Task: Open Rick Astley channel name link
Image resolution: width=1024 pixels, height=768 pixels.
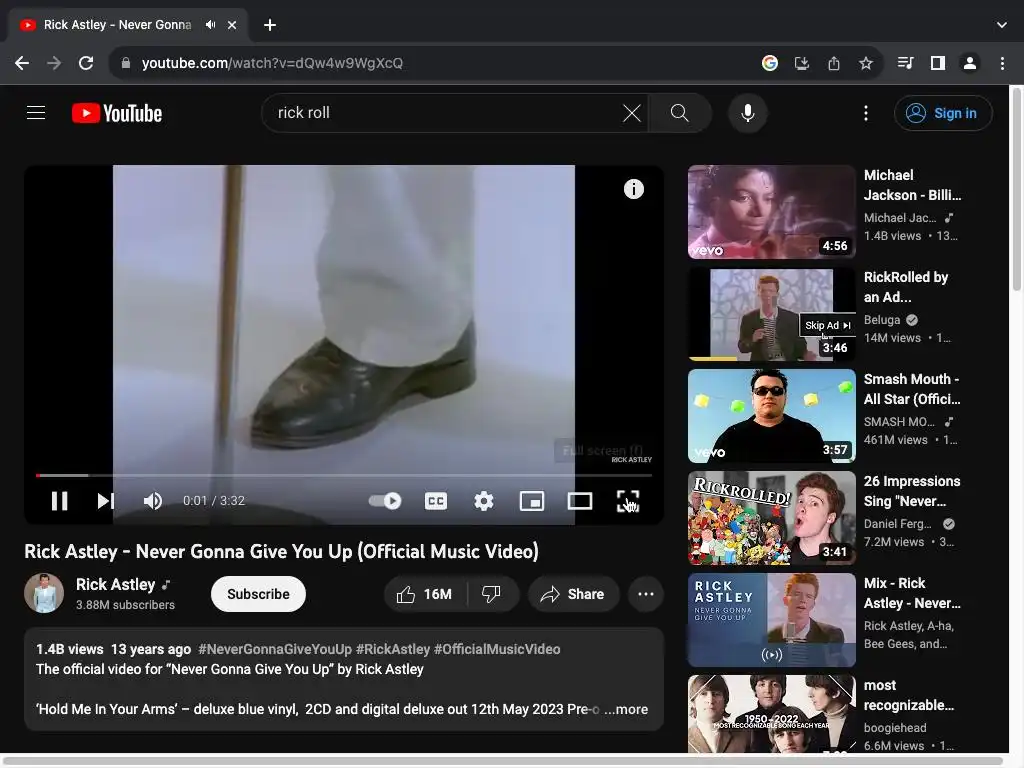Action: coord(116,584)
